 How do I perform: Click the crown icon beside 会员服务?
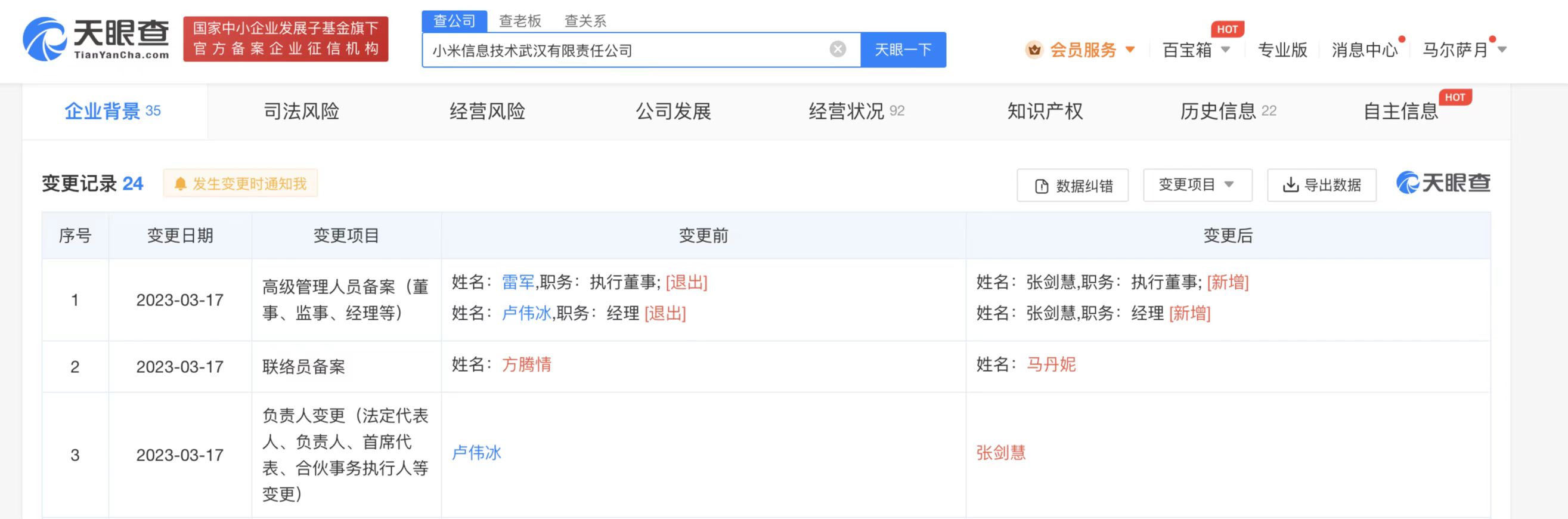click(x=1034, y=50)
